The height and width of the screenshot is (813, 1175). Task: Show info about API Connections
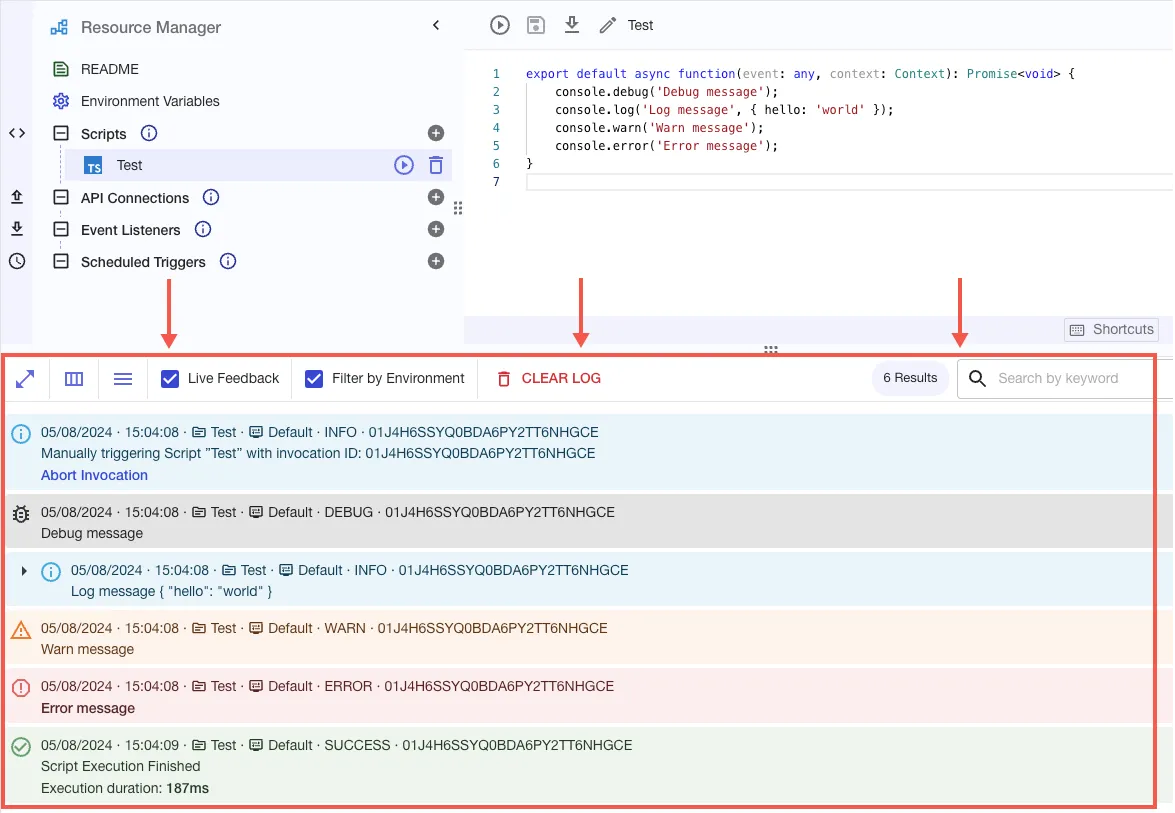(x=211, y=198)
